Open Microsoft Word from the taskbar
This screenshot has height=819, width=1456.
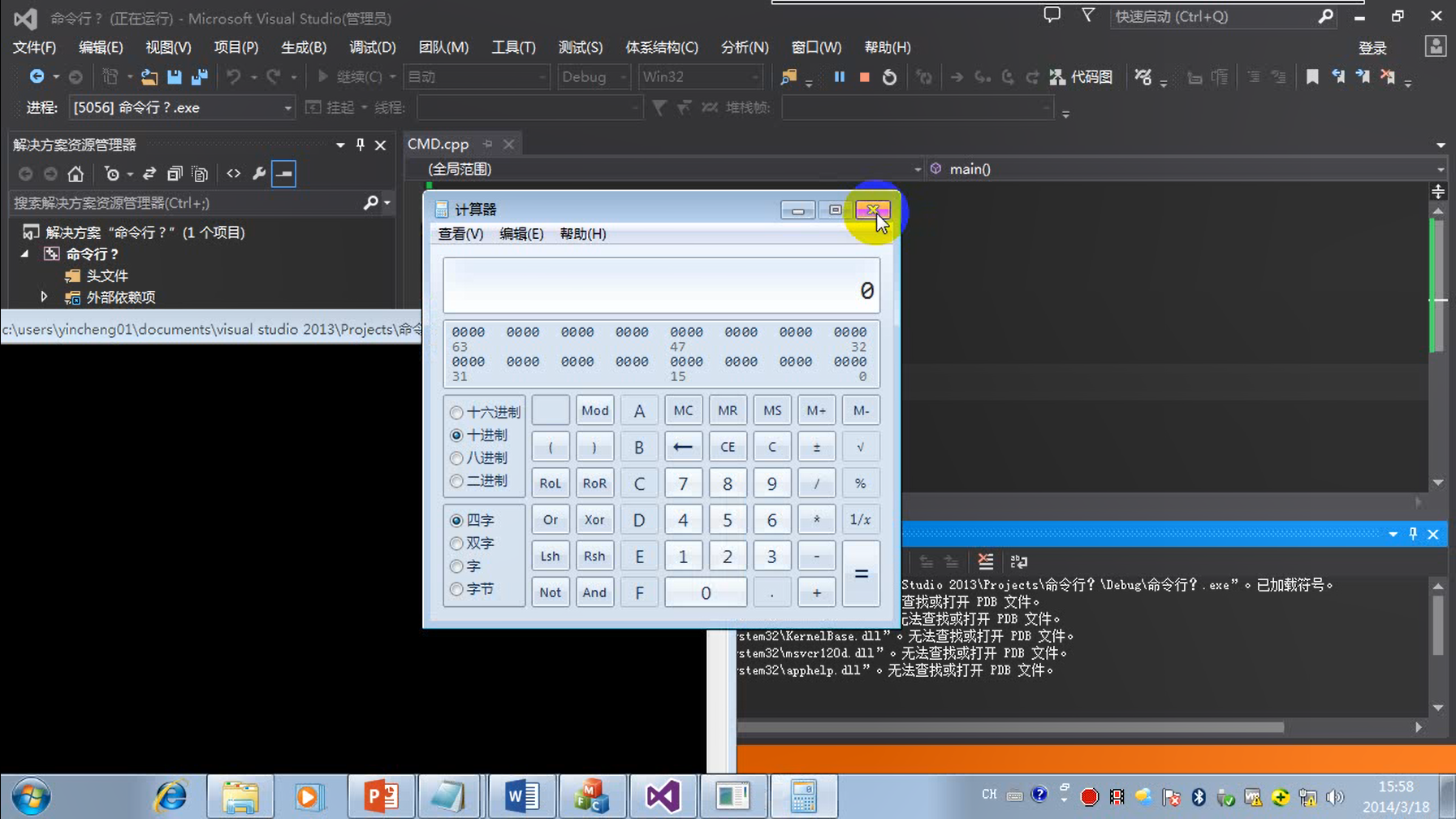tap(521, 795)
